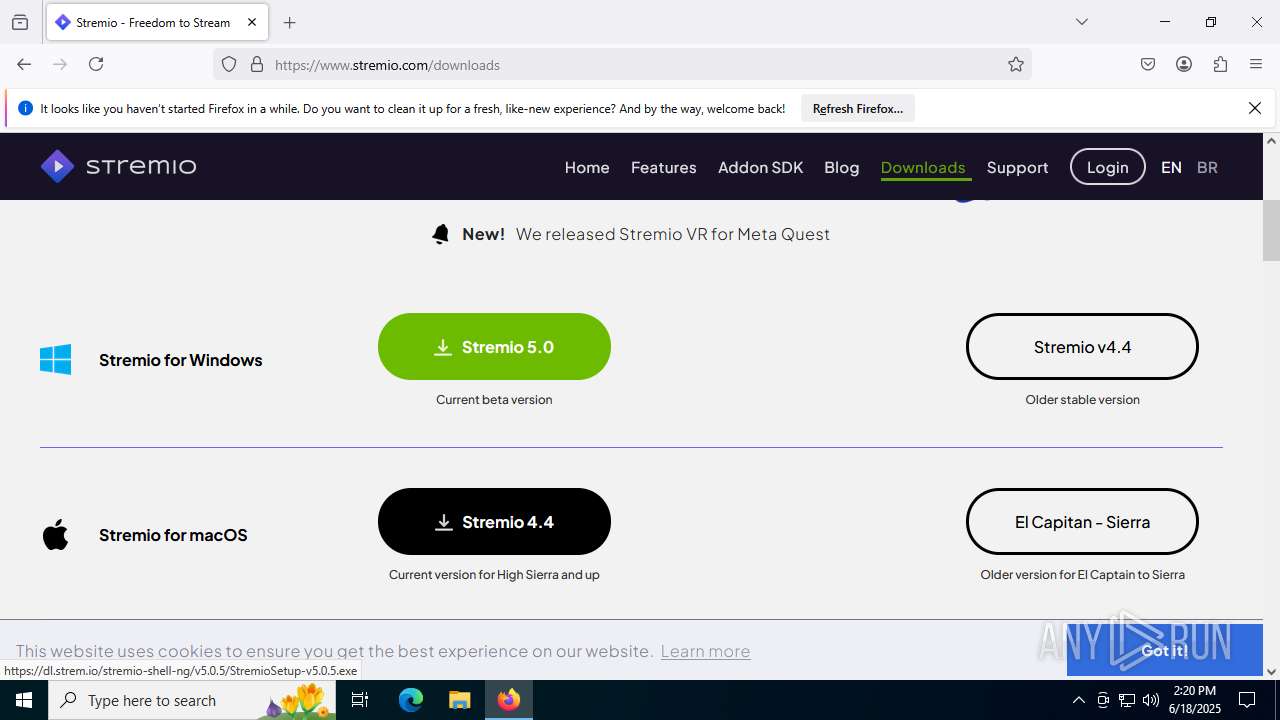Open the Features page

click(663, 167)
